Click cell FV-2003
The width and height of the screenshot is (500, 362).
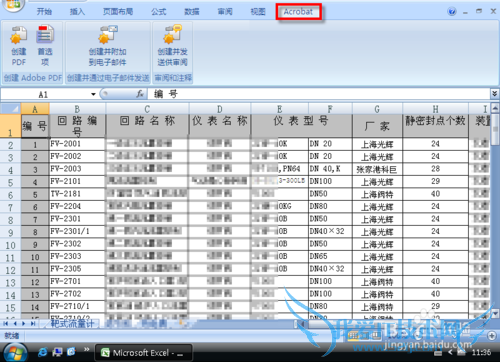pyautogui.click(x=77, y=169)
